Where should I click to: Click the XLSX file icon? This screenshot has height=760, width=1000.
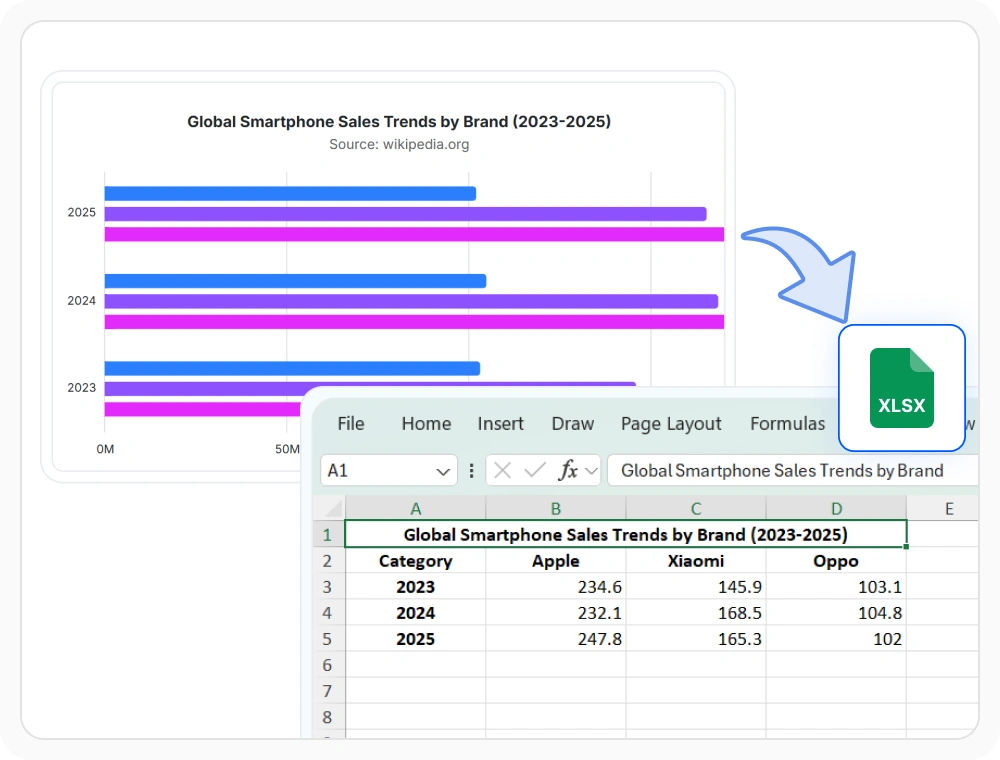coord(902,388)
